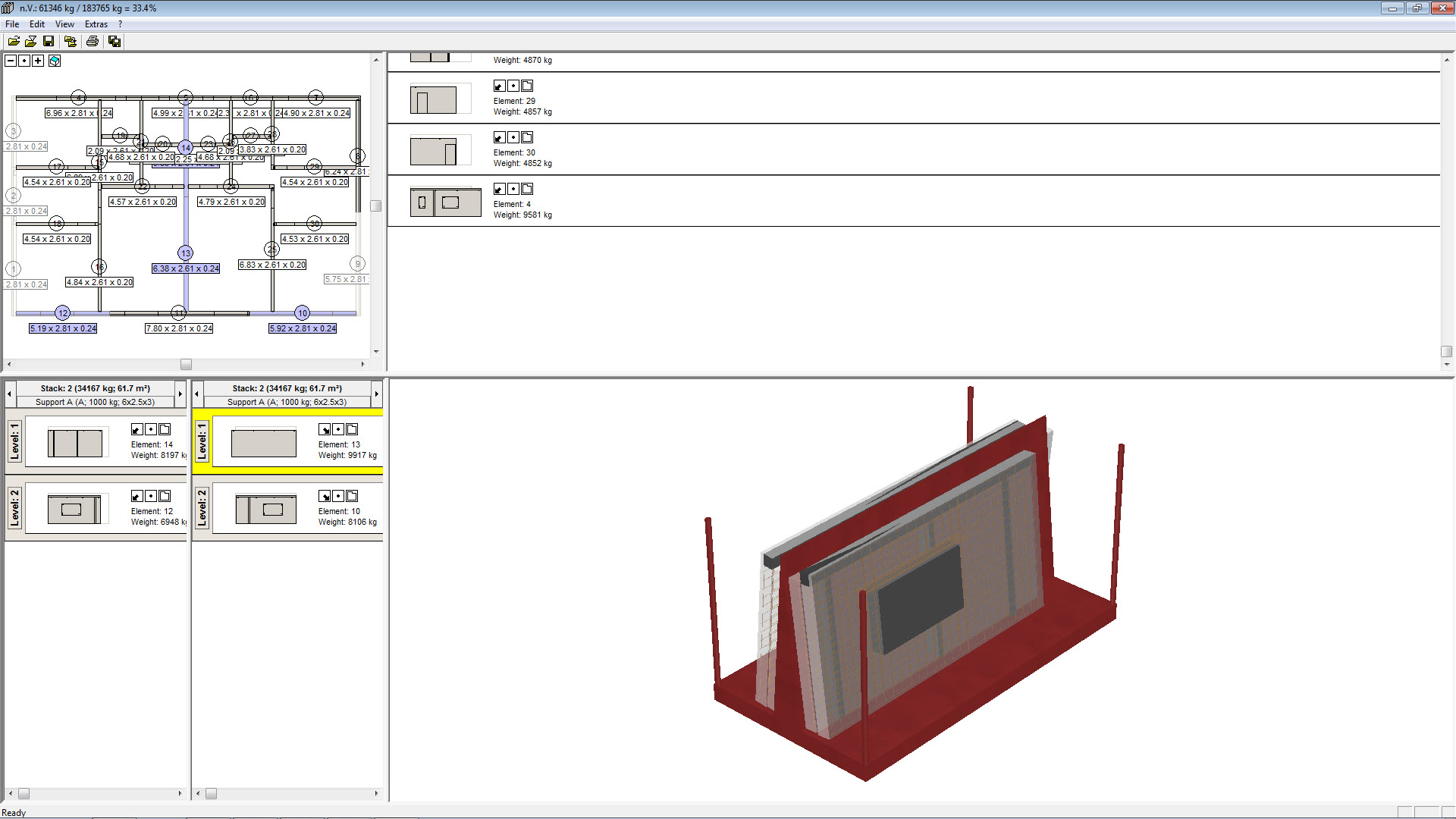Go to next stack in left stack panel

click(x=180, y=394)
